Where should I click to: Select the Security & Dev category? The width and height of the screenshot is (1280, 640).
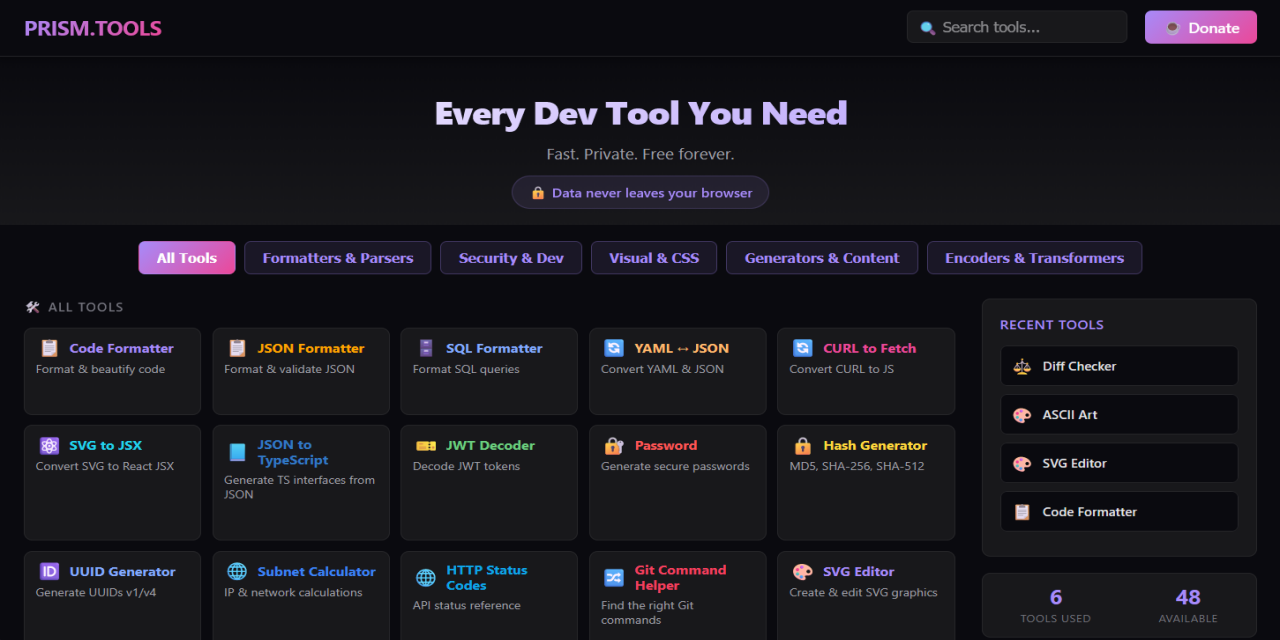tap(510, 257)
